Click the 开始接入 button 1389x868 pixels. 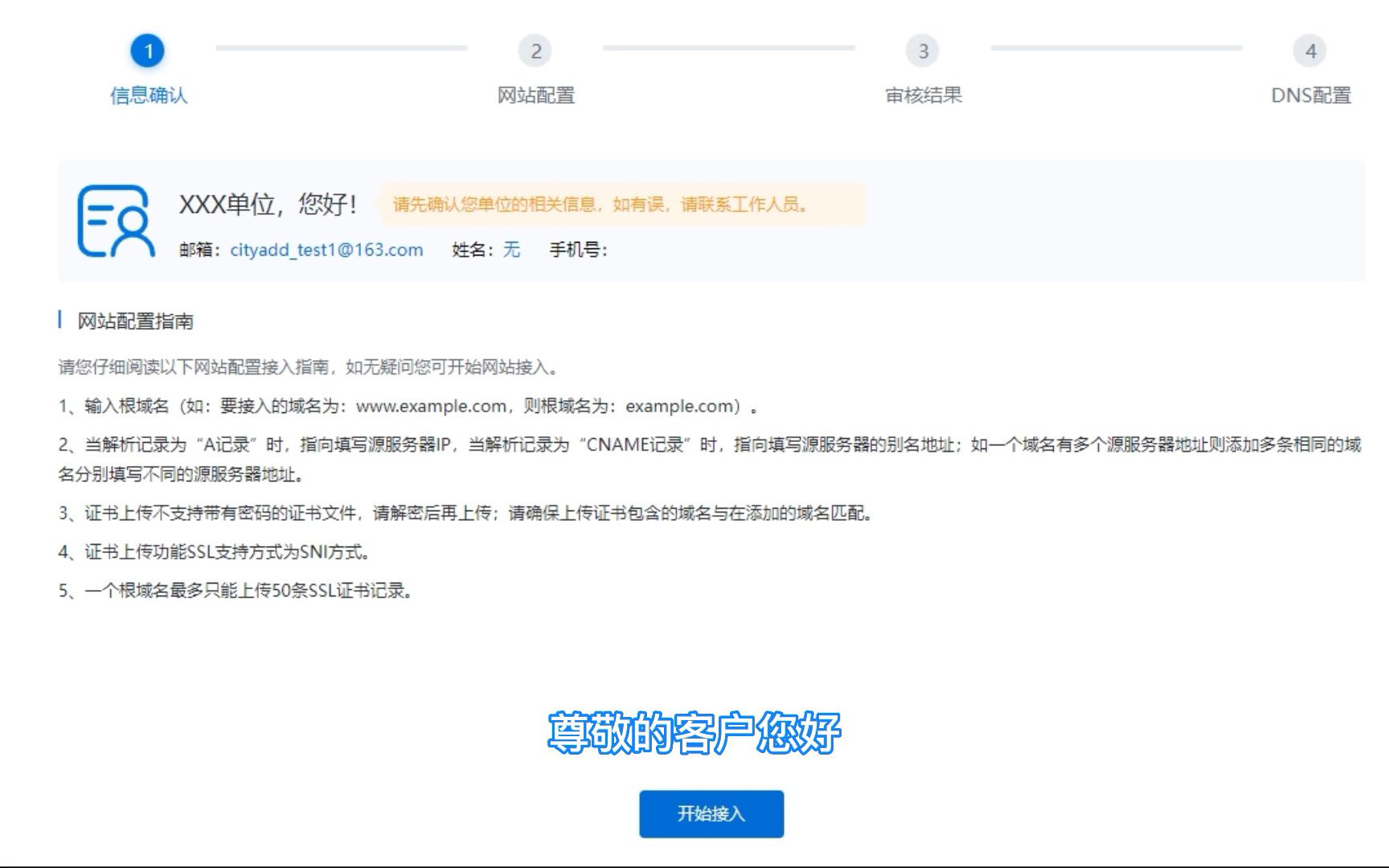[711, 813]
